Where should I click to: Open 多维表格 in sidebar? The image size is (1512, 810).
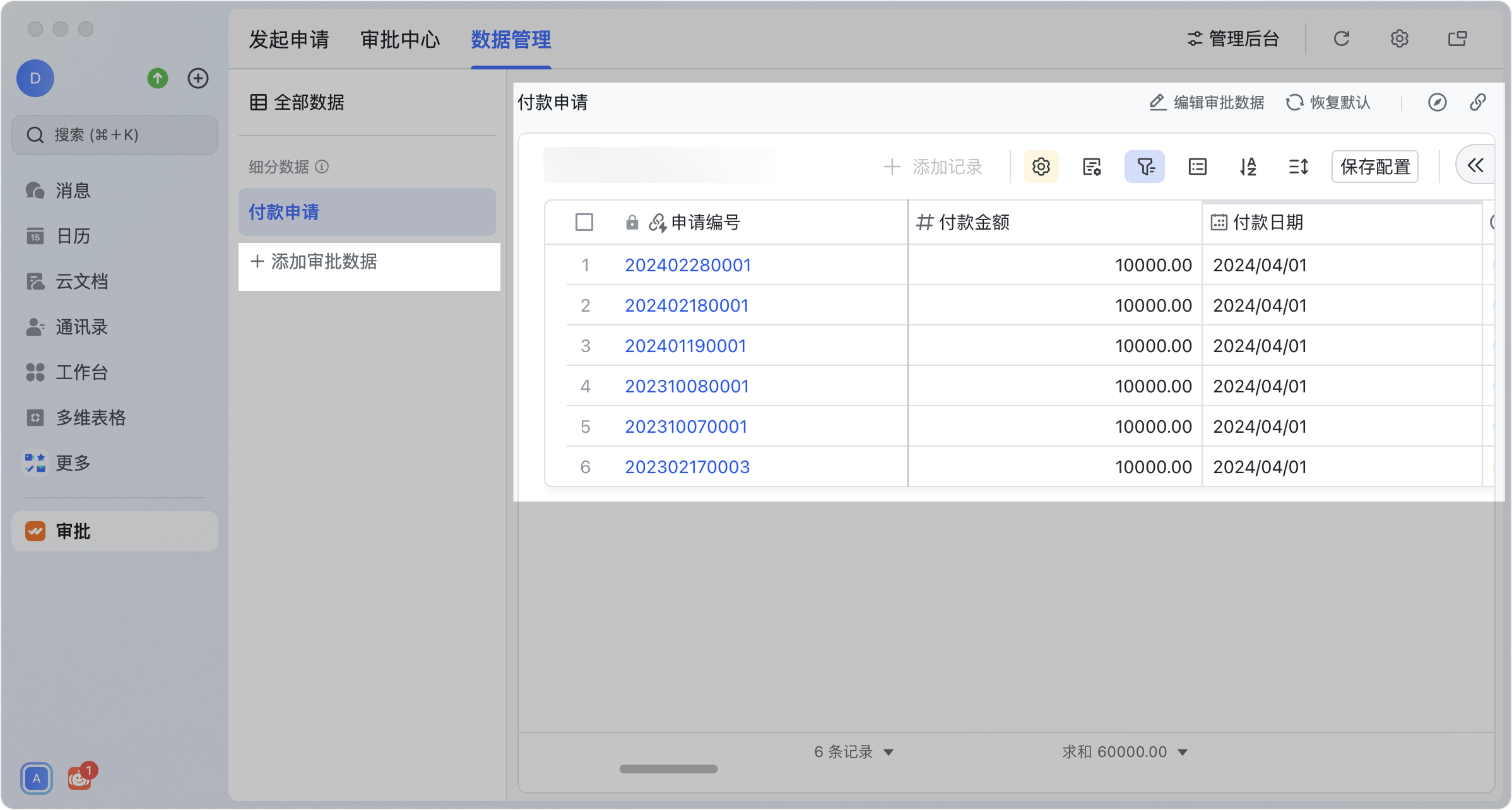[x=76, y=418]
